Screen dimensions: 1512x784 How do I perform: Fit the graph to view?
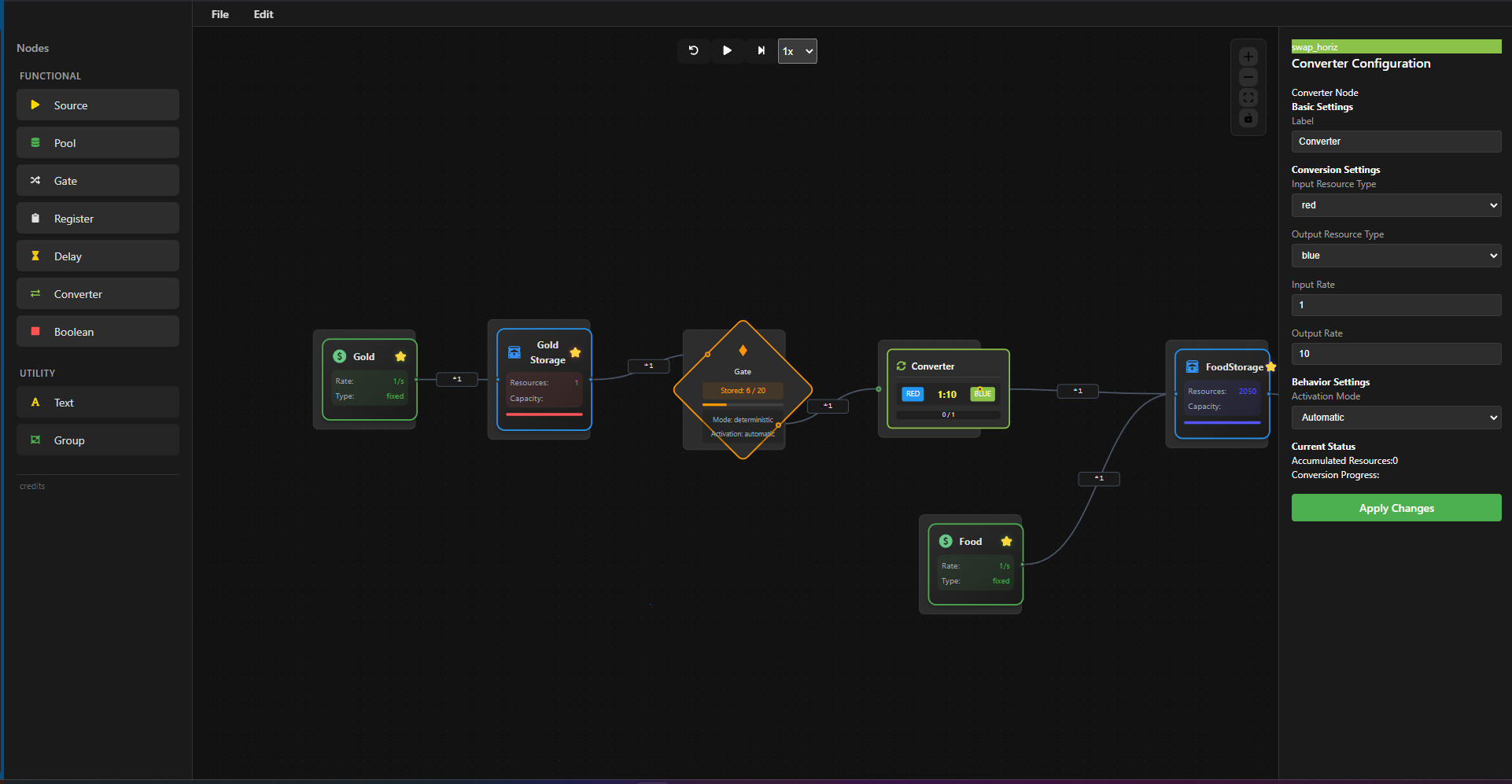[1248, 98]
